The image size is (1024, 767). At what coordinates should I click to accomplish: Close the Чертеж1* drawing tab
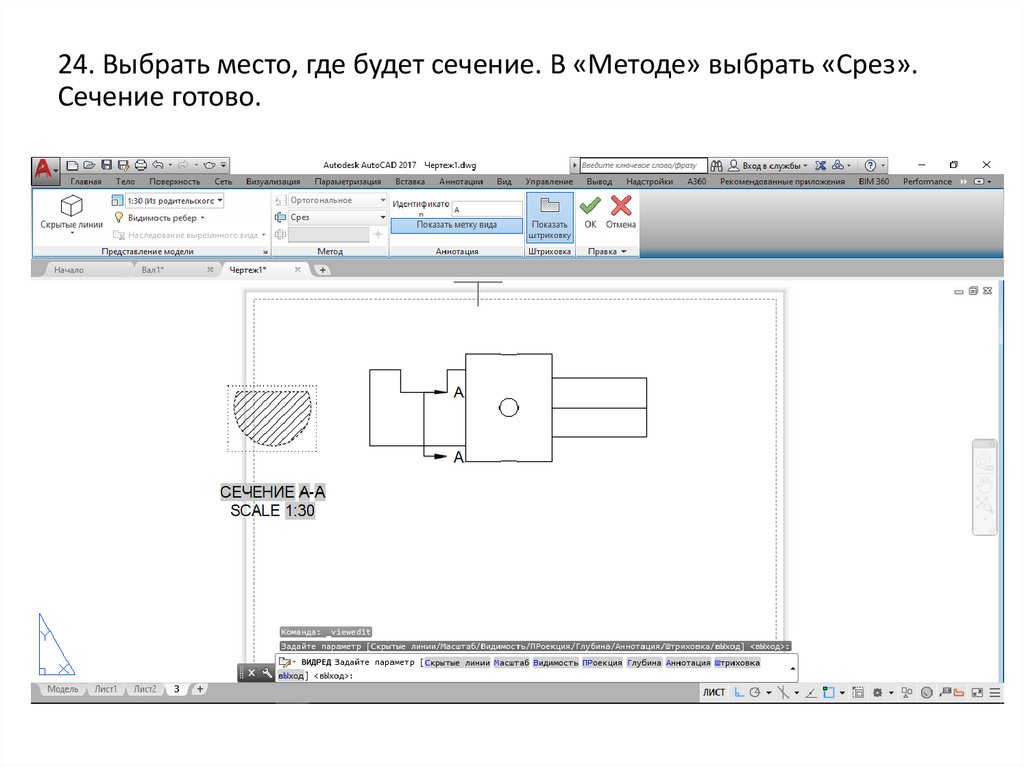click(x=297, y=269)
